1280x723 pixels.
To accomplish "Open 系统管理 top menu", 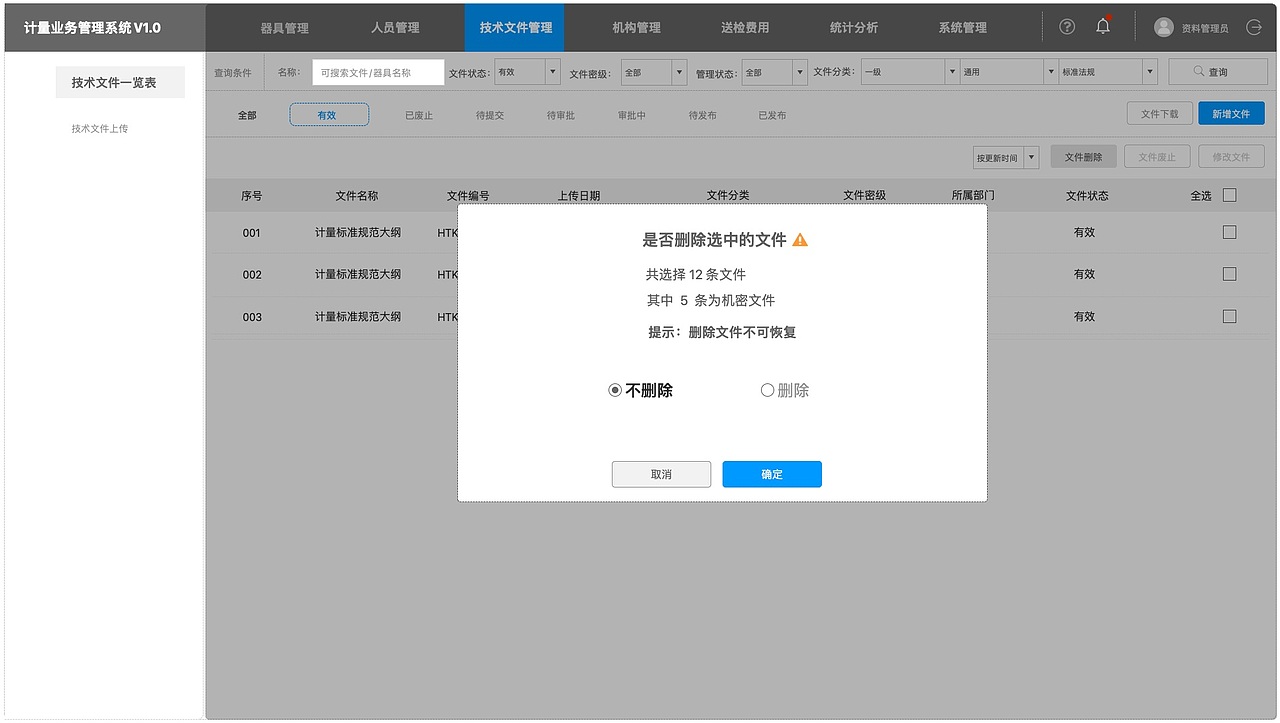I will point(962,27).
